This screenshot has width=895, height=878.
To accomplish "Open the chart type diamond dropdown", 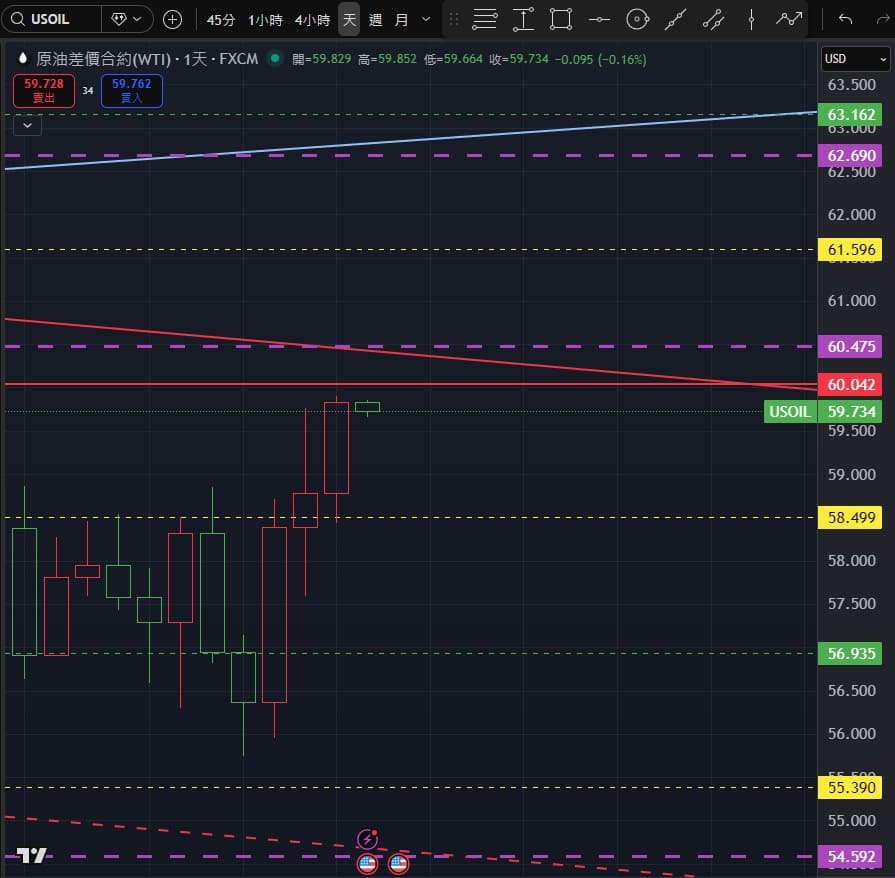I will [x=127, y=19].
